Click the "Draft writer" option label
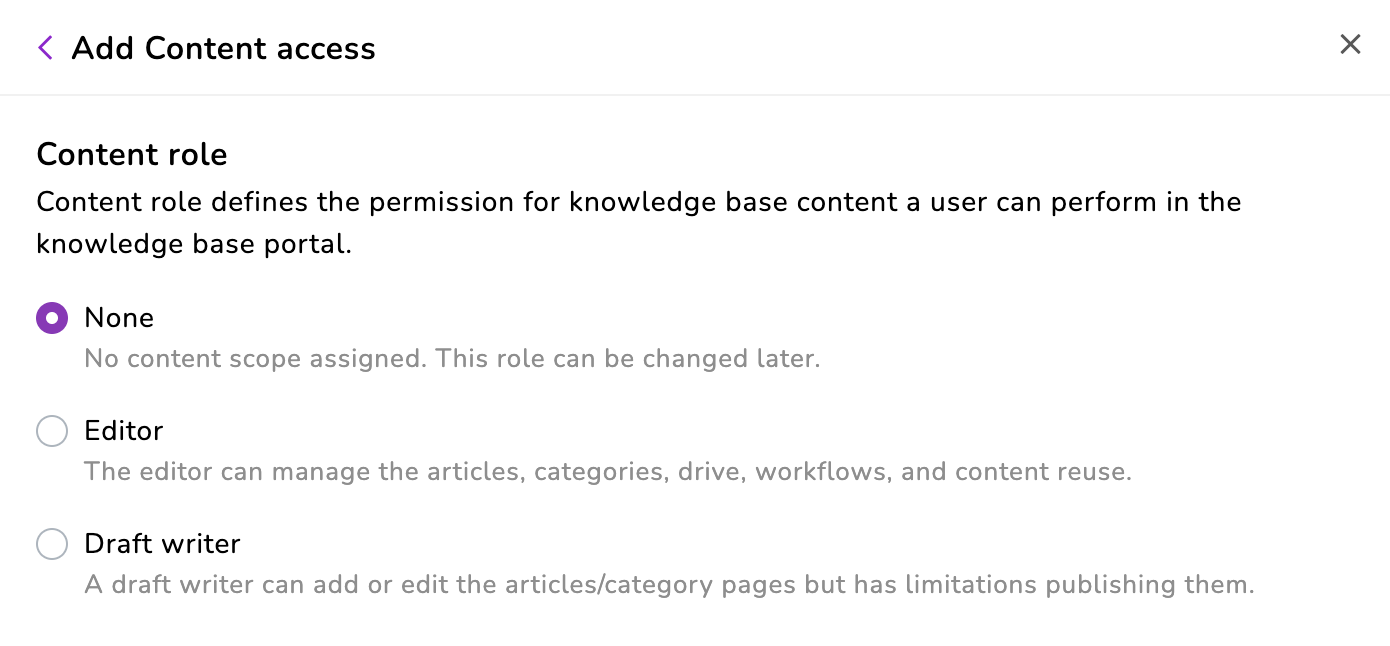The height and width of the screenshot is (646, 1390). click(162, 544)
